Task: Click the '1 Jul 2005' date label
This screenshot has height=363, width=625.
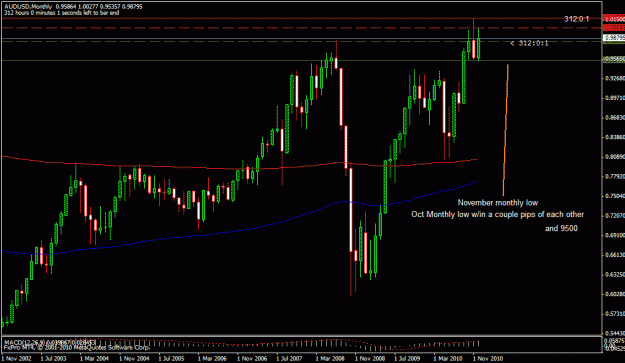Action: pos(171,359)
